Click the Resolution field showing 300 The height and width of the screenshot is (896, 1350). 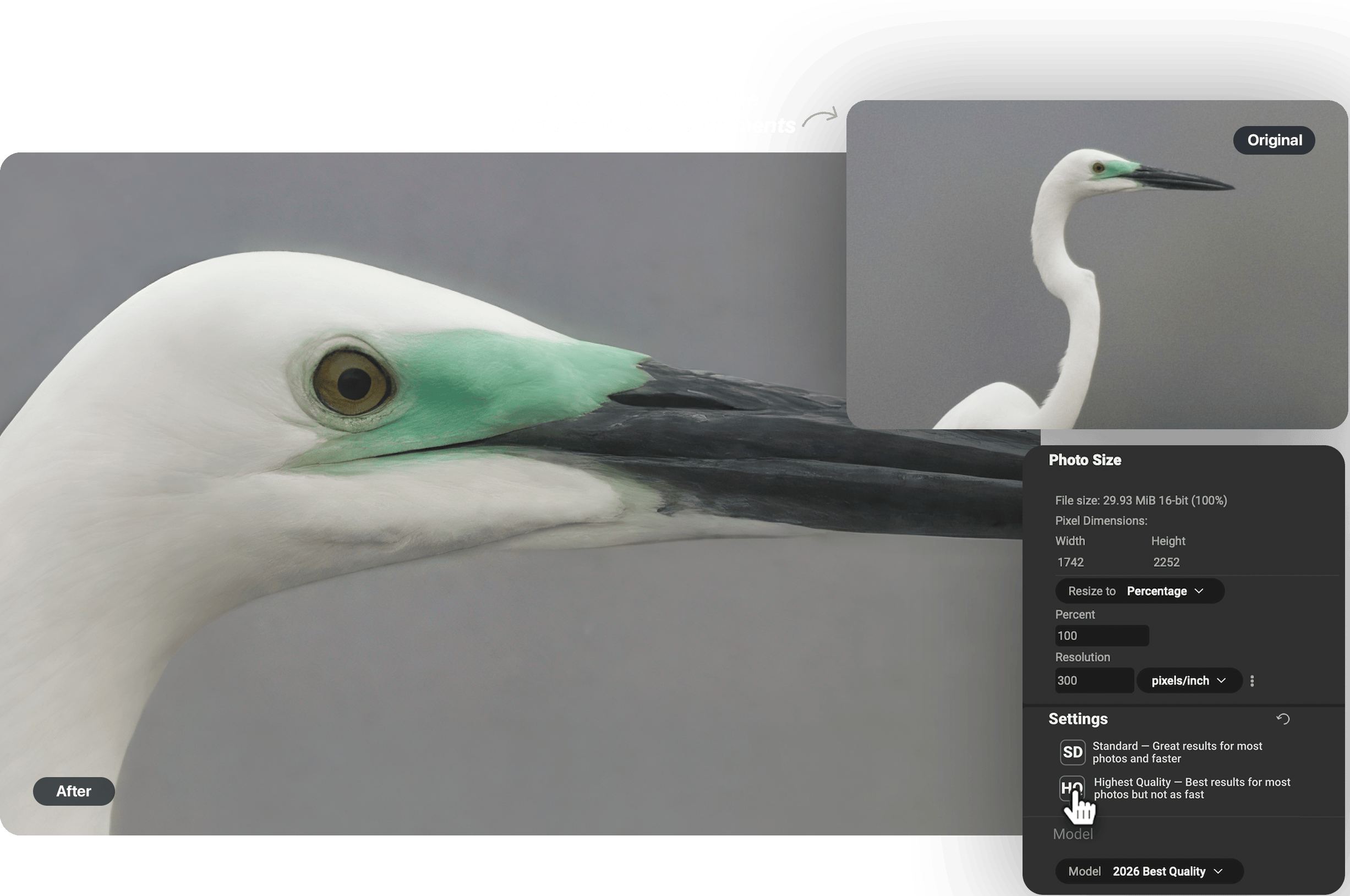pos(1094,681)
